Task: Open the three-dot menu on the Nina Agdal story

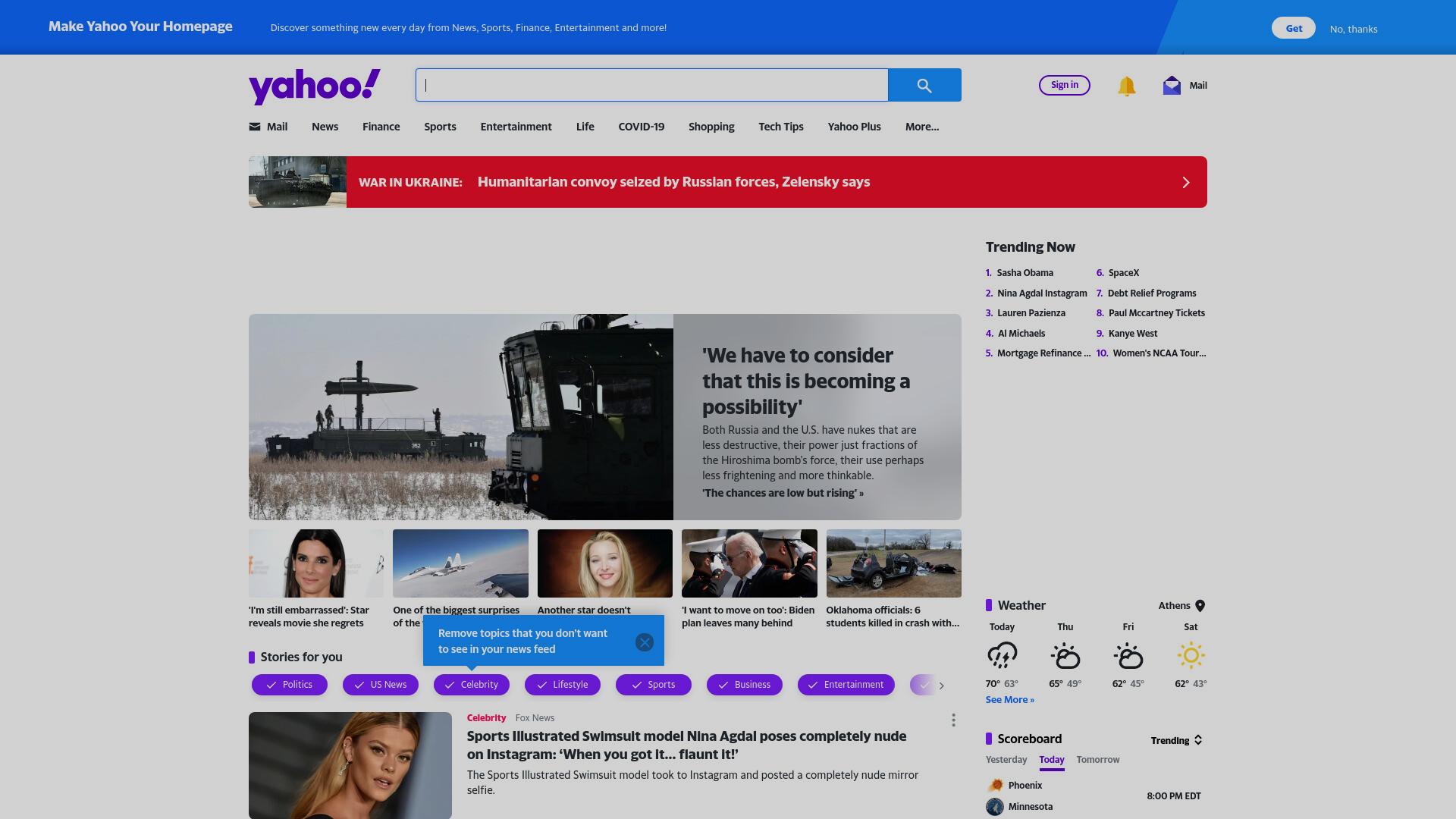Action: 953,720
